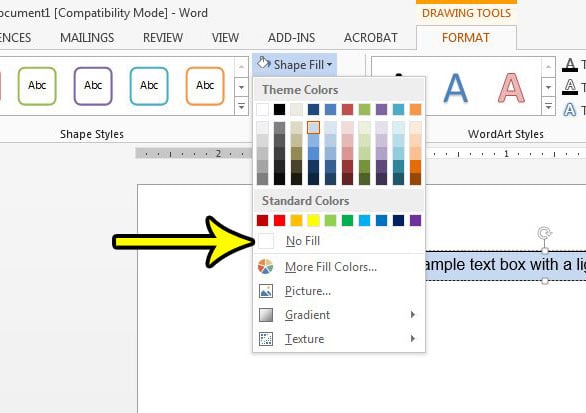Click the rotation handle above the text box
Viewport: 586px width, 413px height.
(545, 233)
